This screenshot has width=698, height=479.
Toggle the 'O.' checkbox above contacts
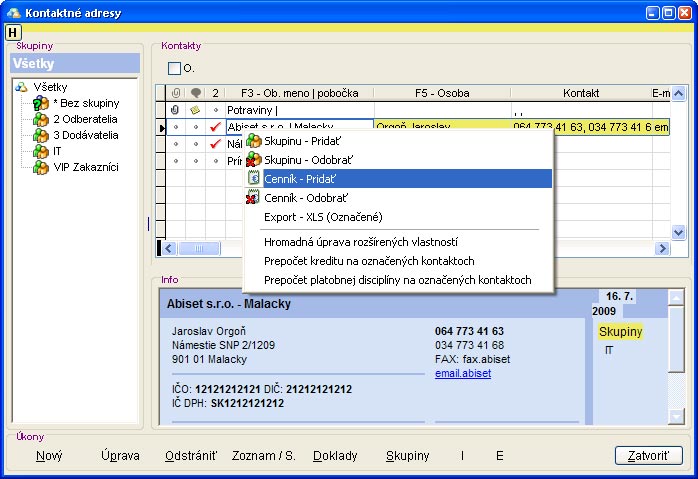pos(175,68)
